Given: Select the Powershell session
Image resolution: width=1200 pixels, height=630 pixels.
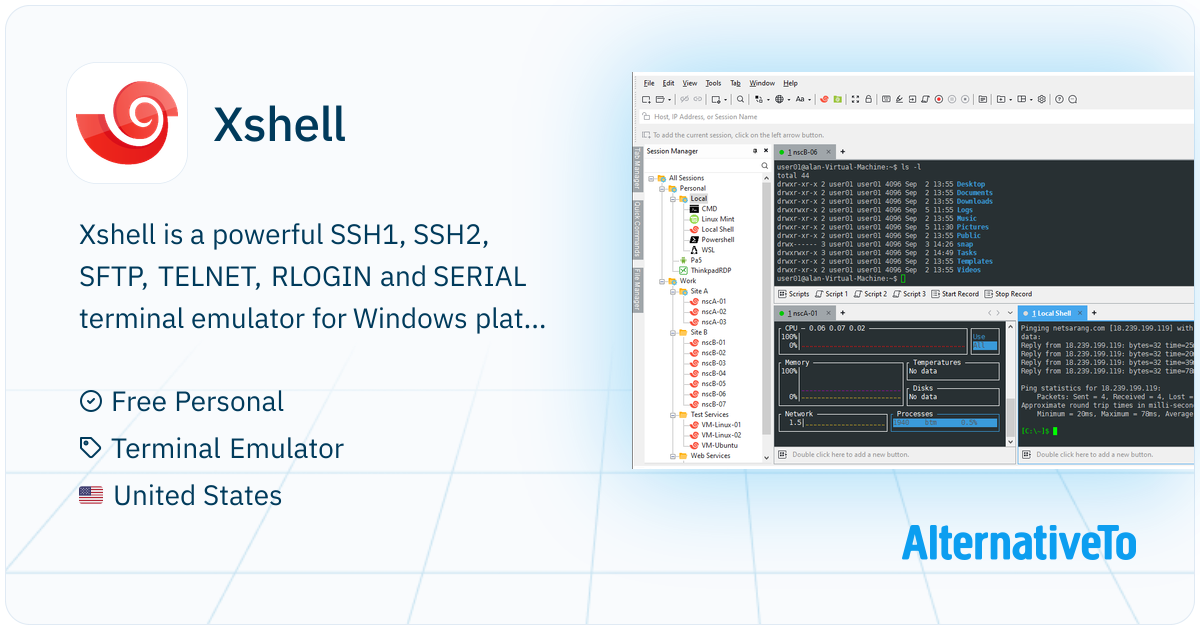Looking at the screenshot, I should 710,240.
